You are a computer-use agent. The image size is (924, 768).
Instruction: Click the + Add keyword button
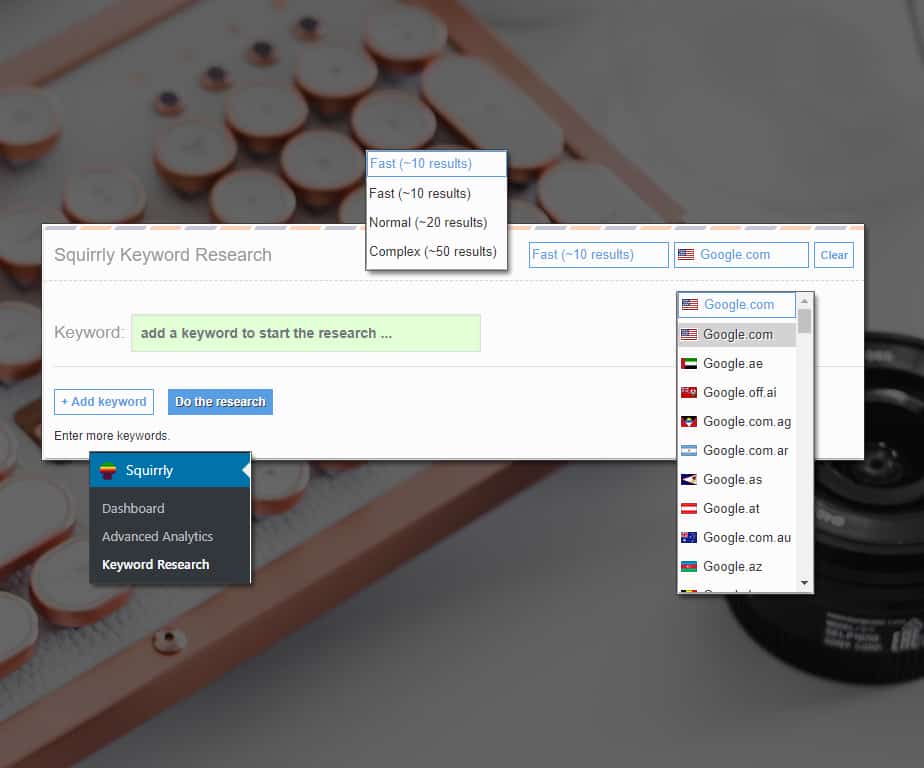104,401
